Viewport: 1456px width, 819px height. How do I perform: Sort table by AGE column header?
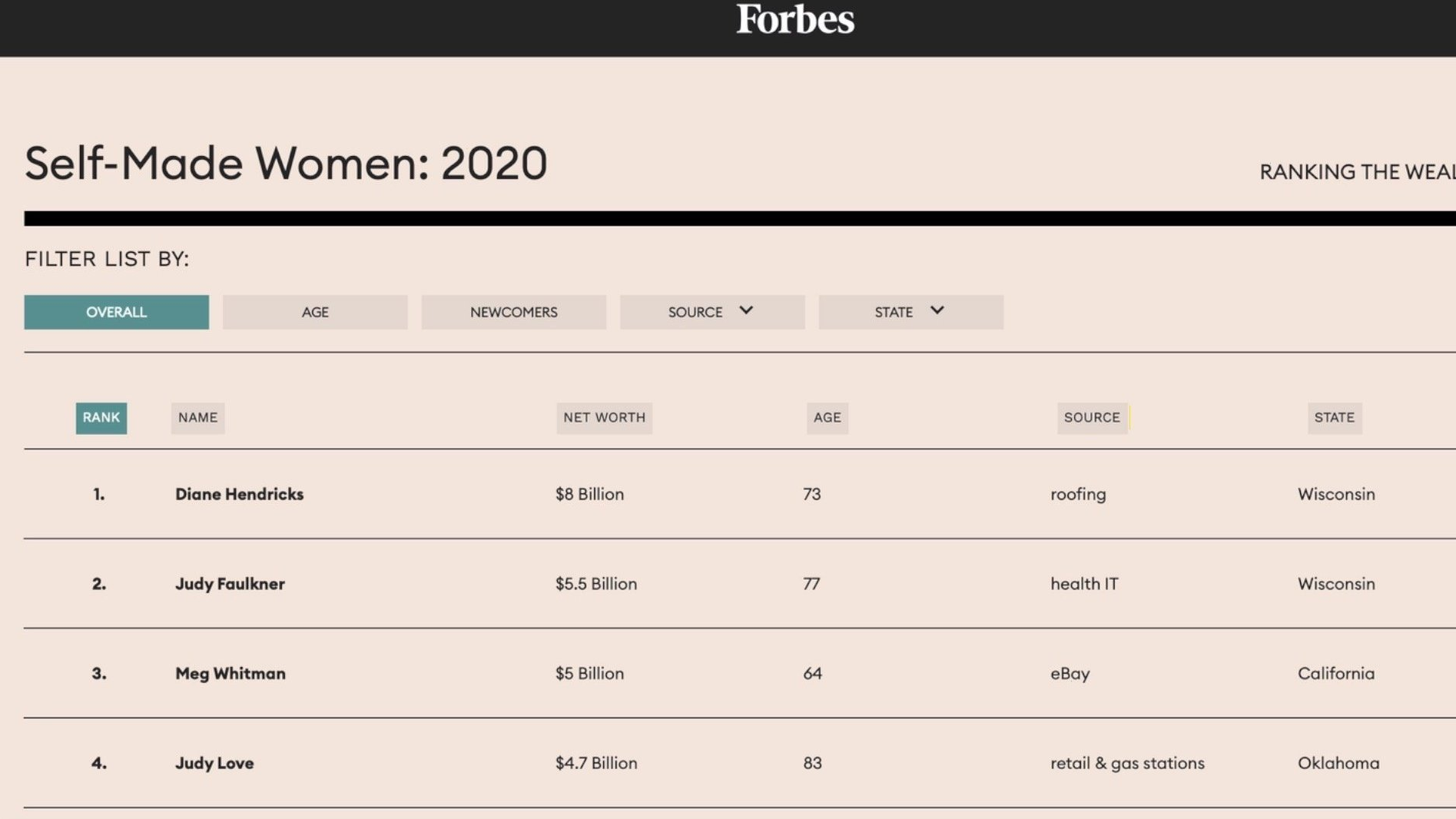827,418
